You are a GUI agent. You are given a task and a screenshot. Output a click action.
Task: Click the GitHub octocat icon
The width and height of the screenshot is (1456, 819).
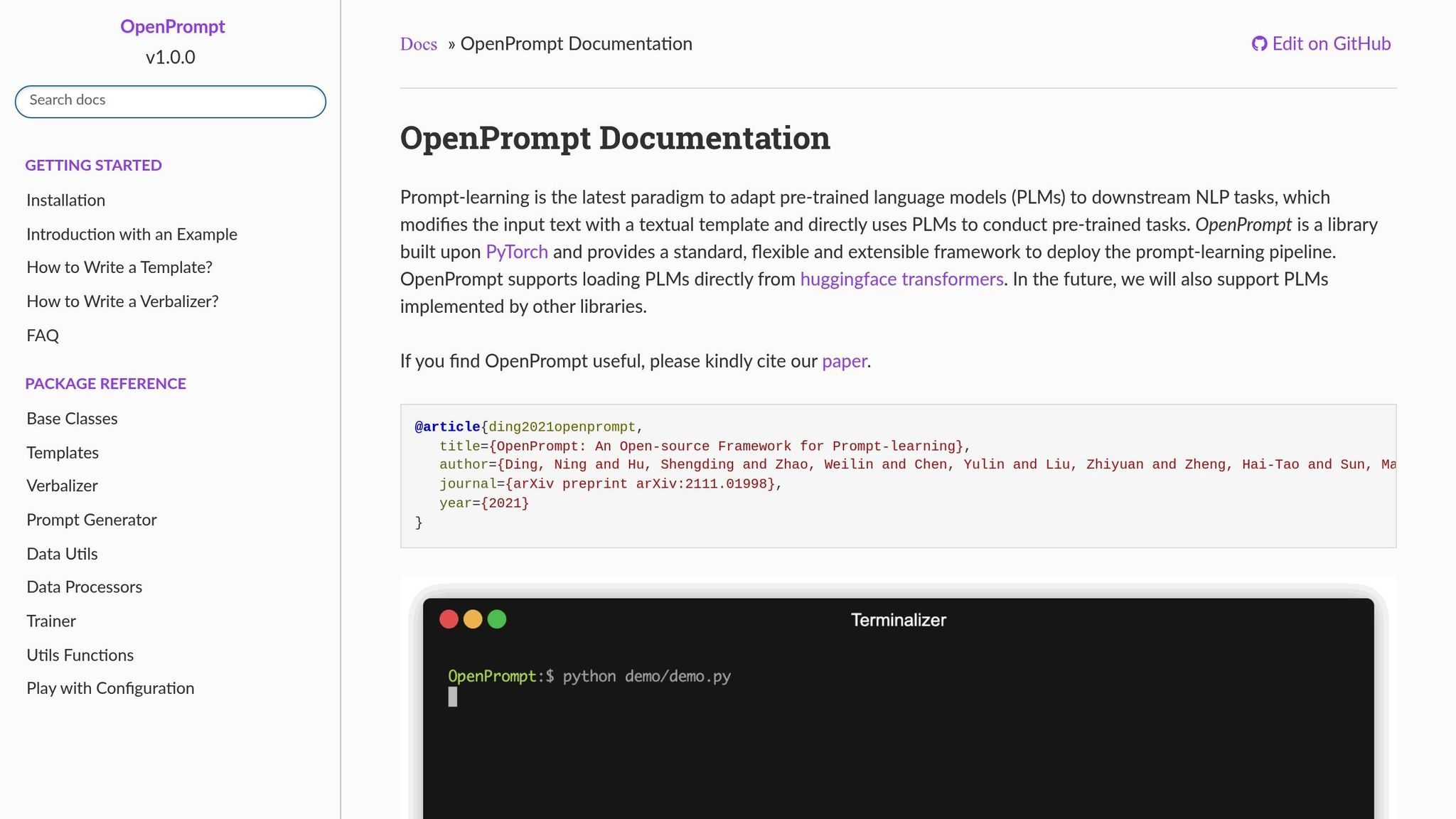click(1258, 43)
